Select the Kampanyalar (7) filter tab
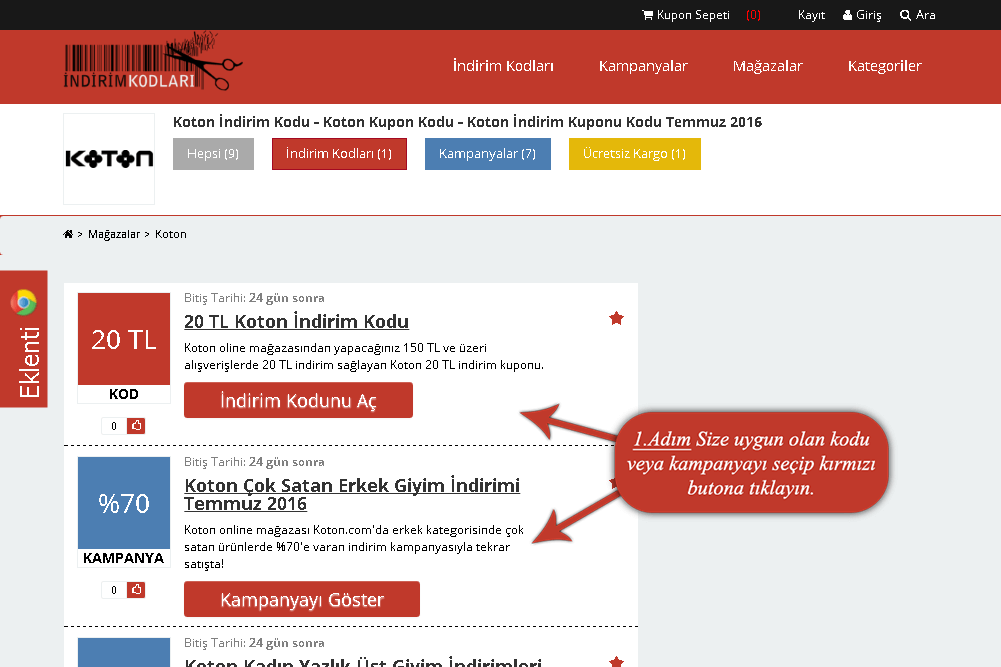The height and width of the screenshot is (667, 1001). [488, 154]
